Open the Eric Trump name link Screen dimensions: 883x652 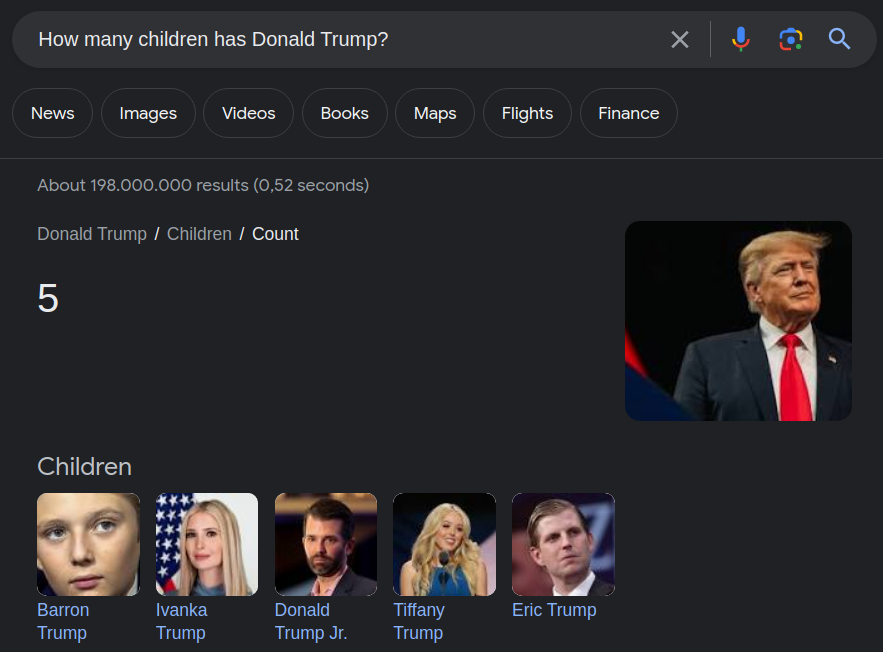554,610
